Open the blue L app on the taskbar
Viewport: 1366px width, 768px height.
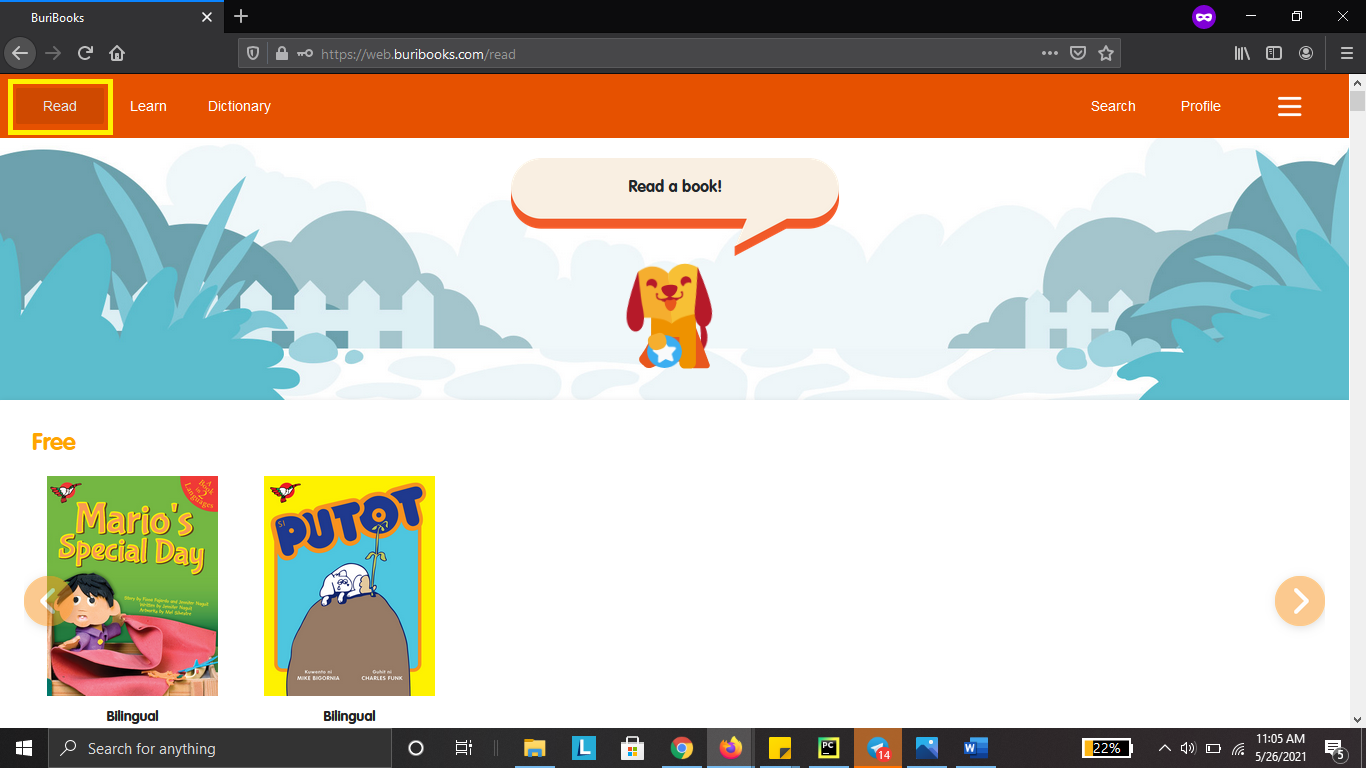[584, 748]
